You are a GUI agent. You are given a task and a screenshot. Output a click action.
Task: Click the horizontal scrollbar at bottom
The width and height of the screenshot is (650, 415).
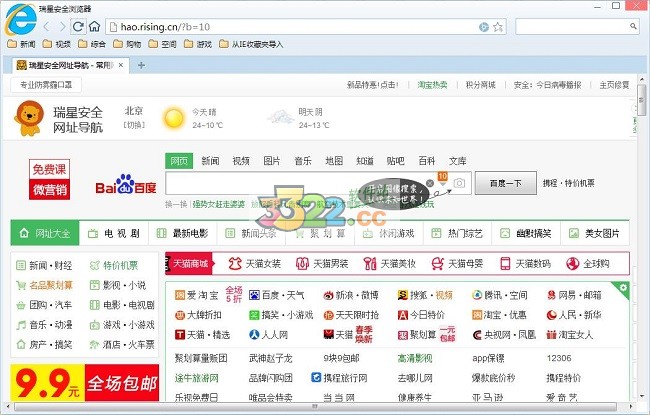click(x=315, y=406)
